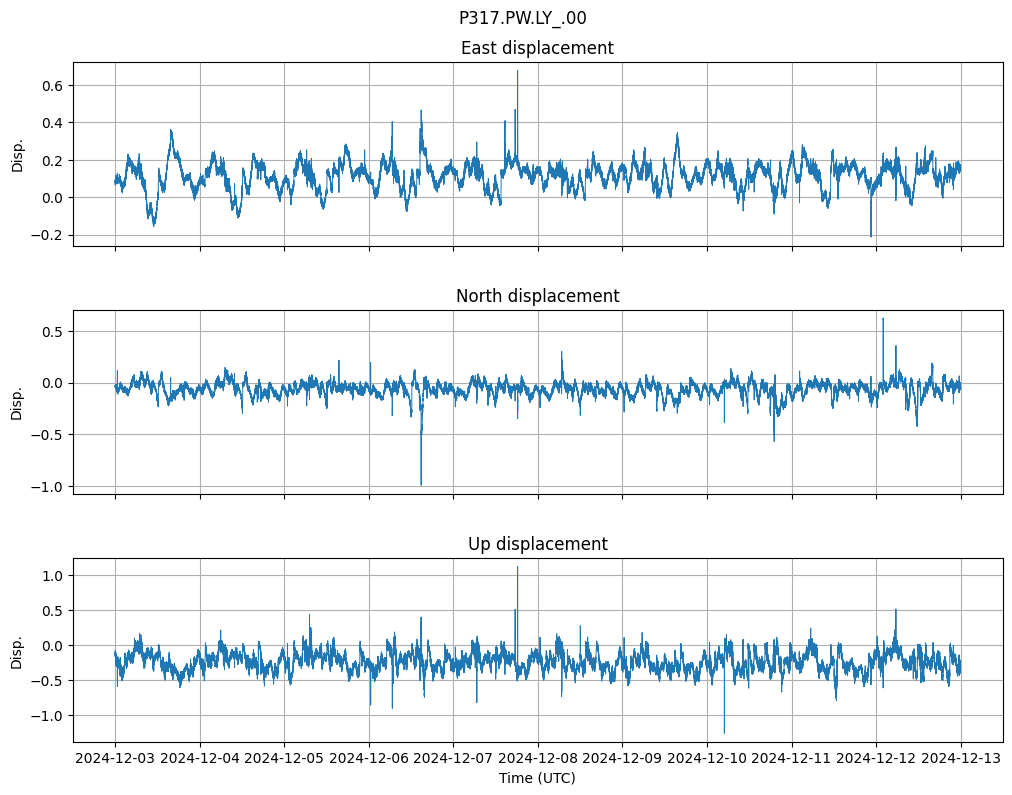Image resolution: width=1012 pixels, height=795 pixels.
Task: Click the deepest negative spike in North plot
Action: click(421, 484)
